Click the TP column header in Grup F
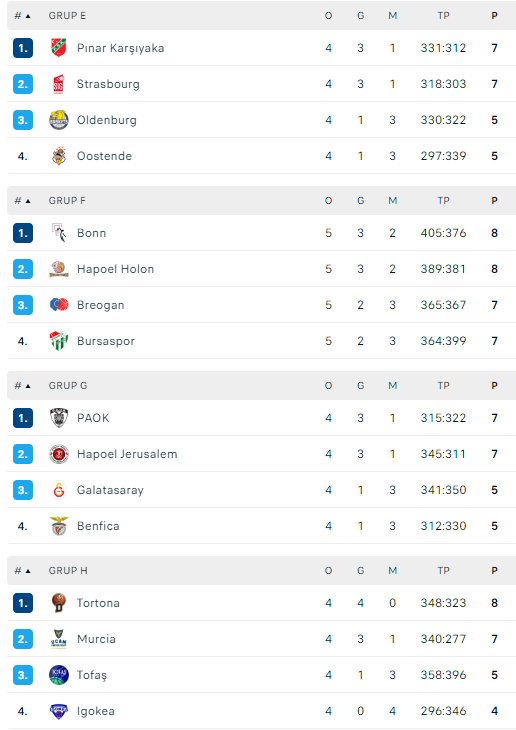 [443, 201]
